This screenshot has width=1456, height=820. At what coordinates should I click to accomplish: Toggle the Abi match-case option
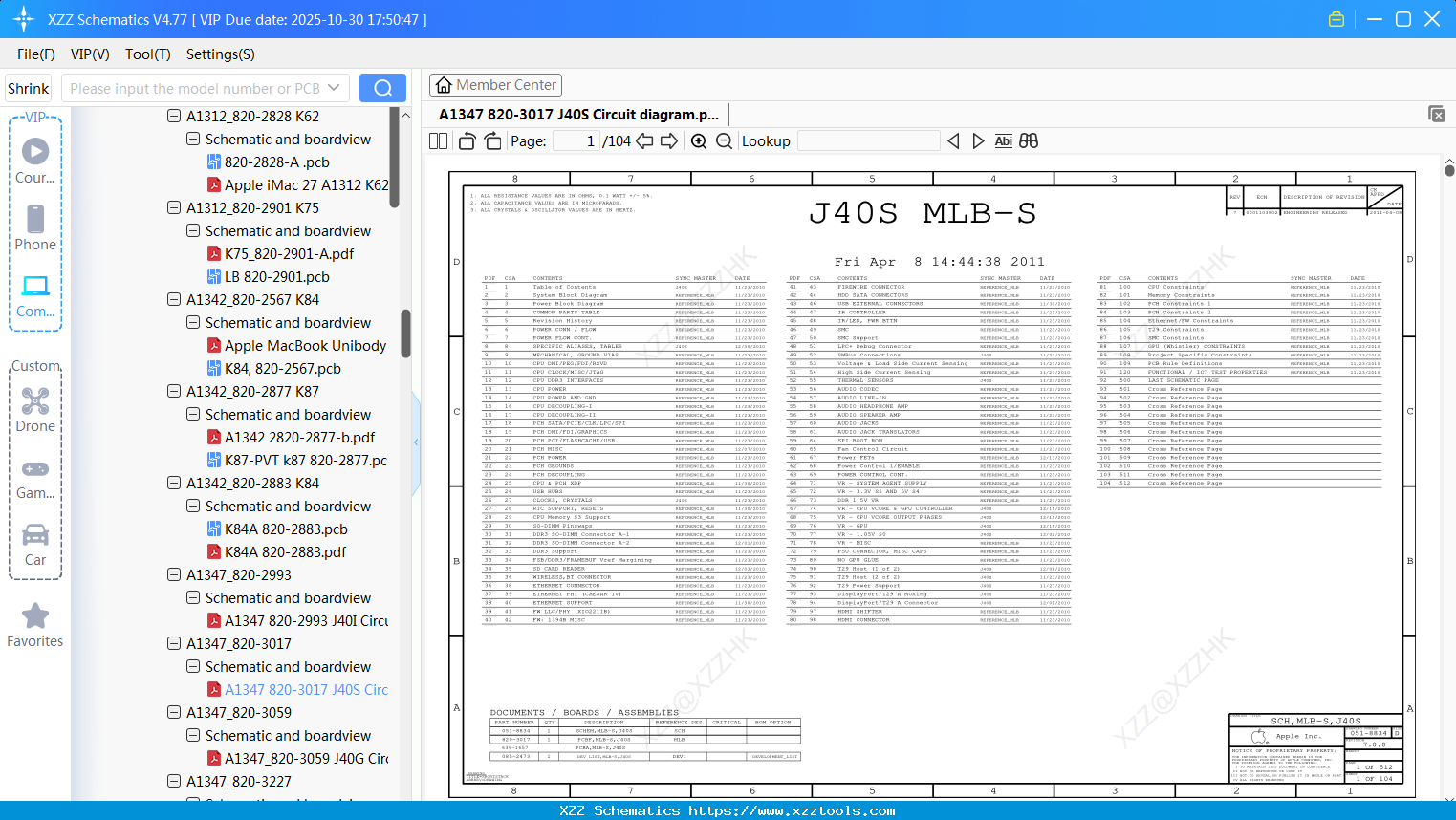(1003, 141)
